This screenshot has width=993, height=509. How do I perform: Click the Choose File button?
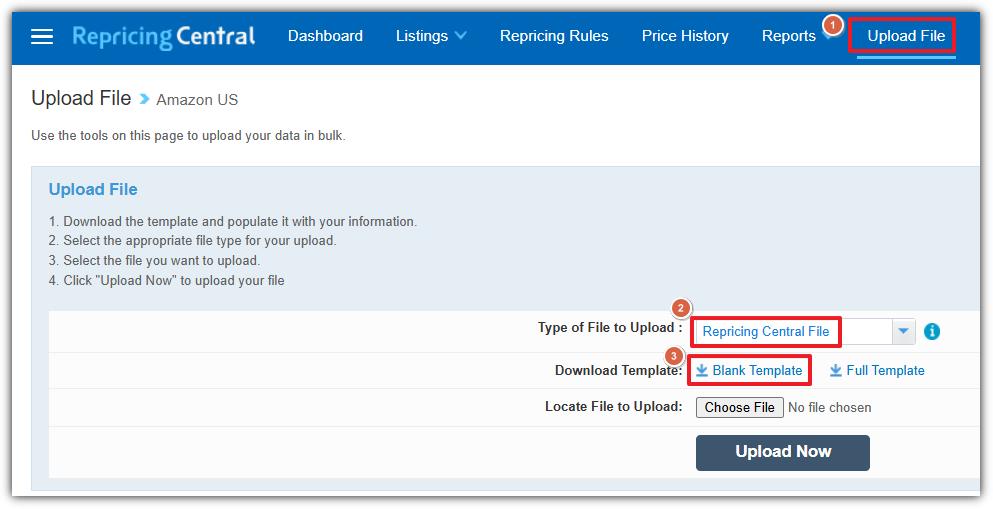740,407
